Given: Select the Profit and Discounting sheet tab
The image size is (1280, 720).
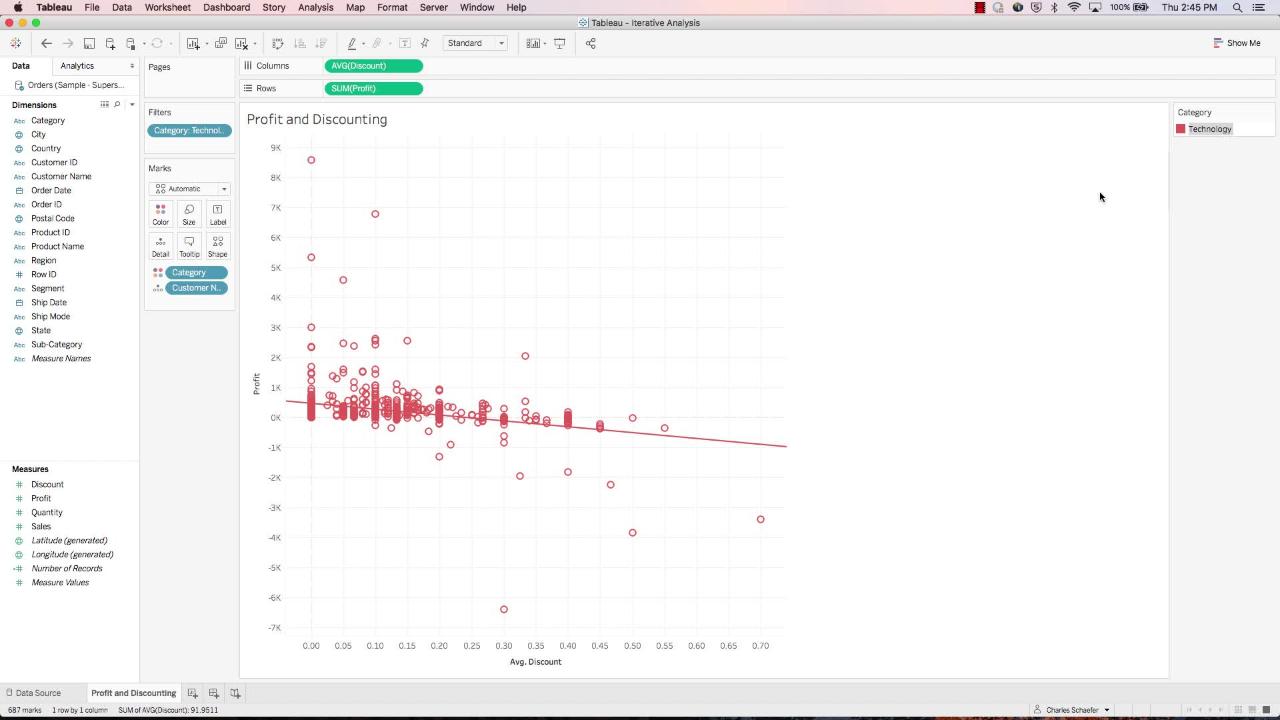Looking at the screenshot, I should pyautogui.click(x=133, y=693).
